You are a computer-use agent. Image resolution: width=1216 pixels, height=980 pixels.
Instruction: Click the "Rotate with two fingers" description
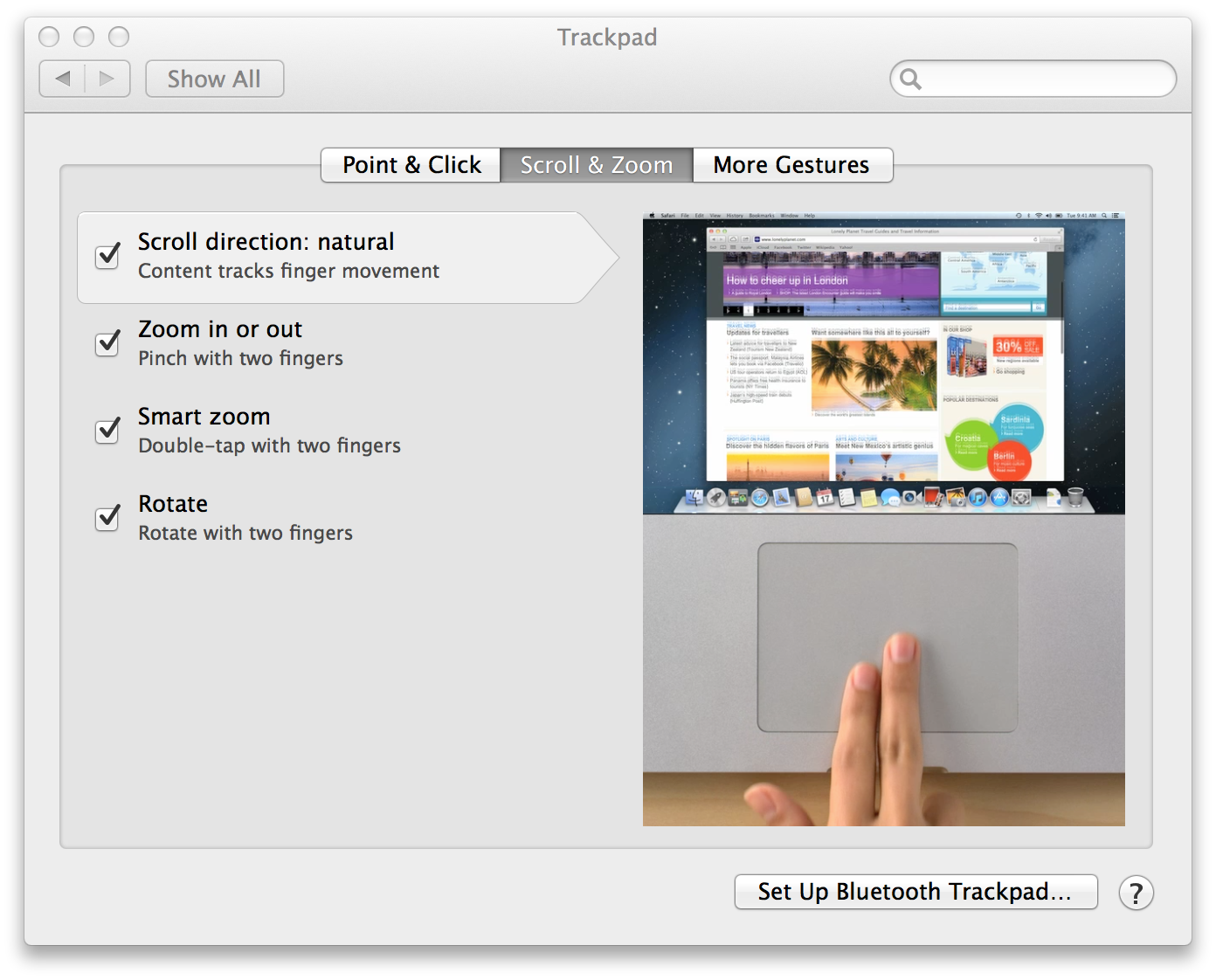click(x=245, y=533)
